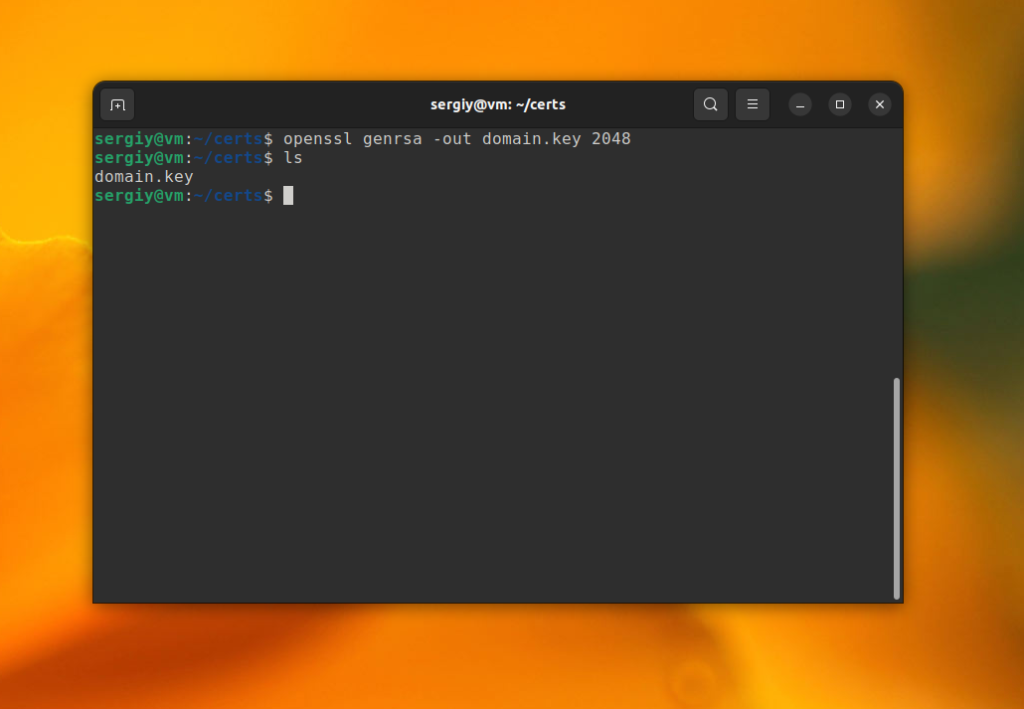Viewport: 1024px width, 709px height.
Task: Click the title "sergiy@vm: ~/certs" in header bar
Action: (498, 104)
